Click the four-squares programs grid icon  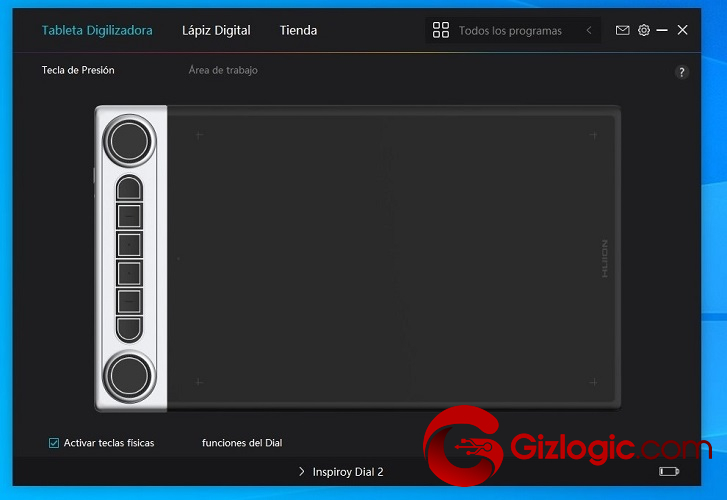[x=440, y=30]
